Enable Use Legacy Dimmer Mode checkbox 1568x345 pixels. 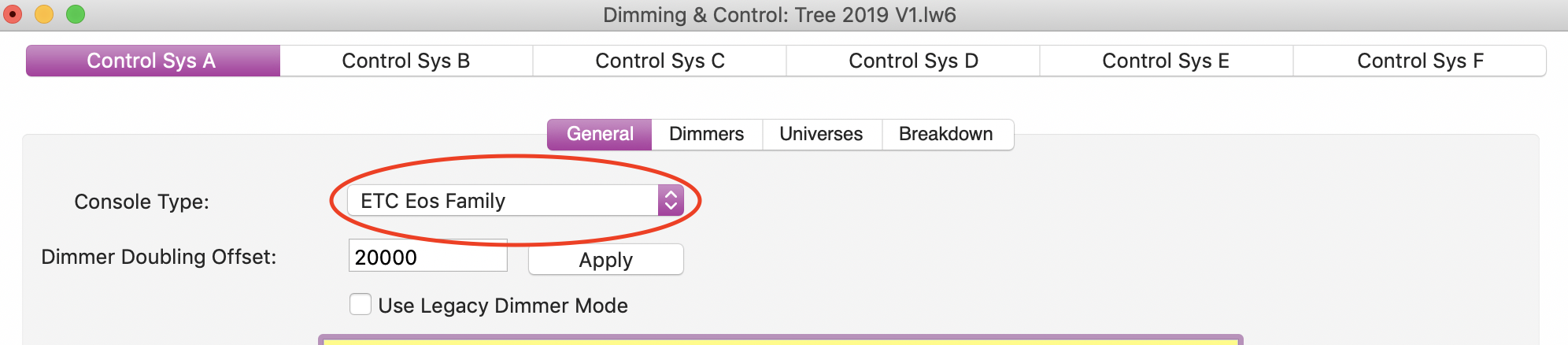361,305
